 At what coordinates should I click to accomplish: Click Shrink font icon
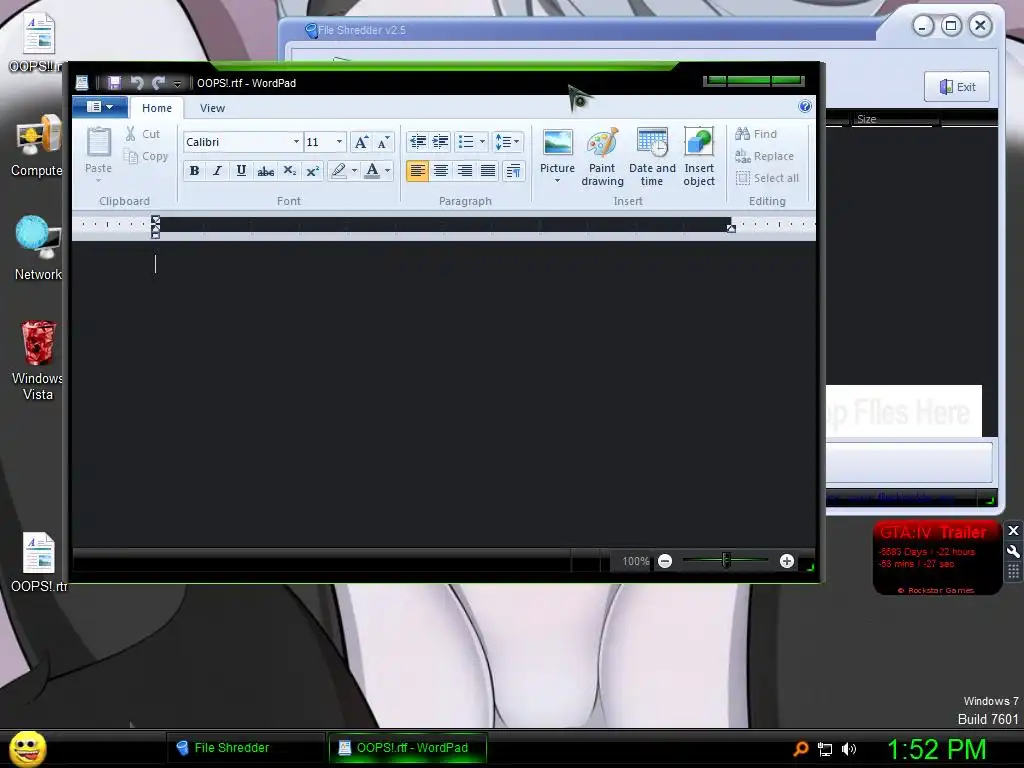383,142
